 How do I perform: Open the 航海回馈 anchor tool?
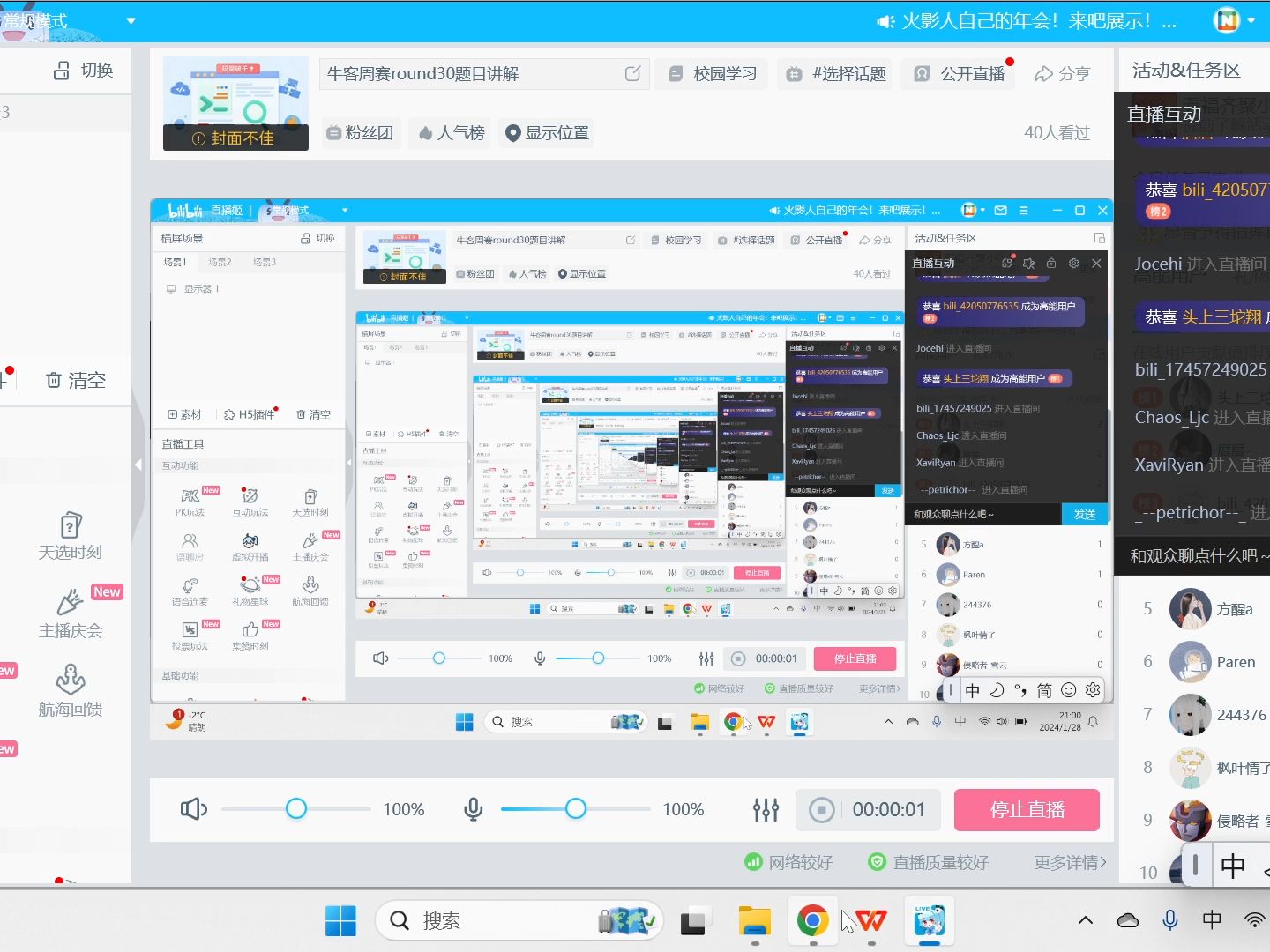point(71,691)
